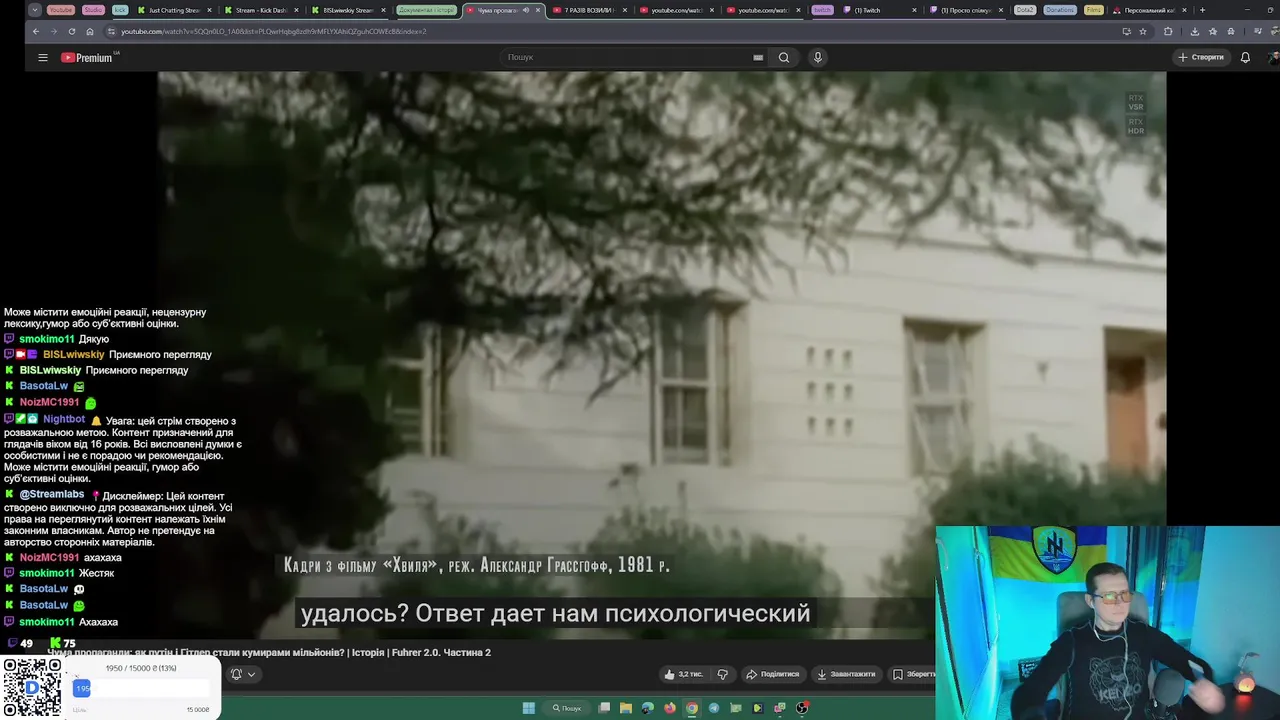Open Windows Start menu
The height and width of the screenshot is (720, 1280).
coord(529,708)
